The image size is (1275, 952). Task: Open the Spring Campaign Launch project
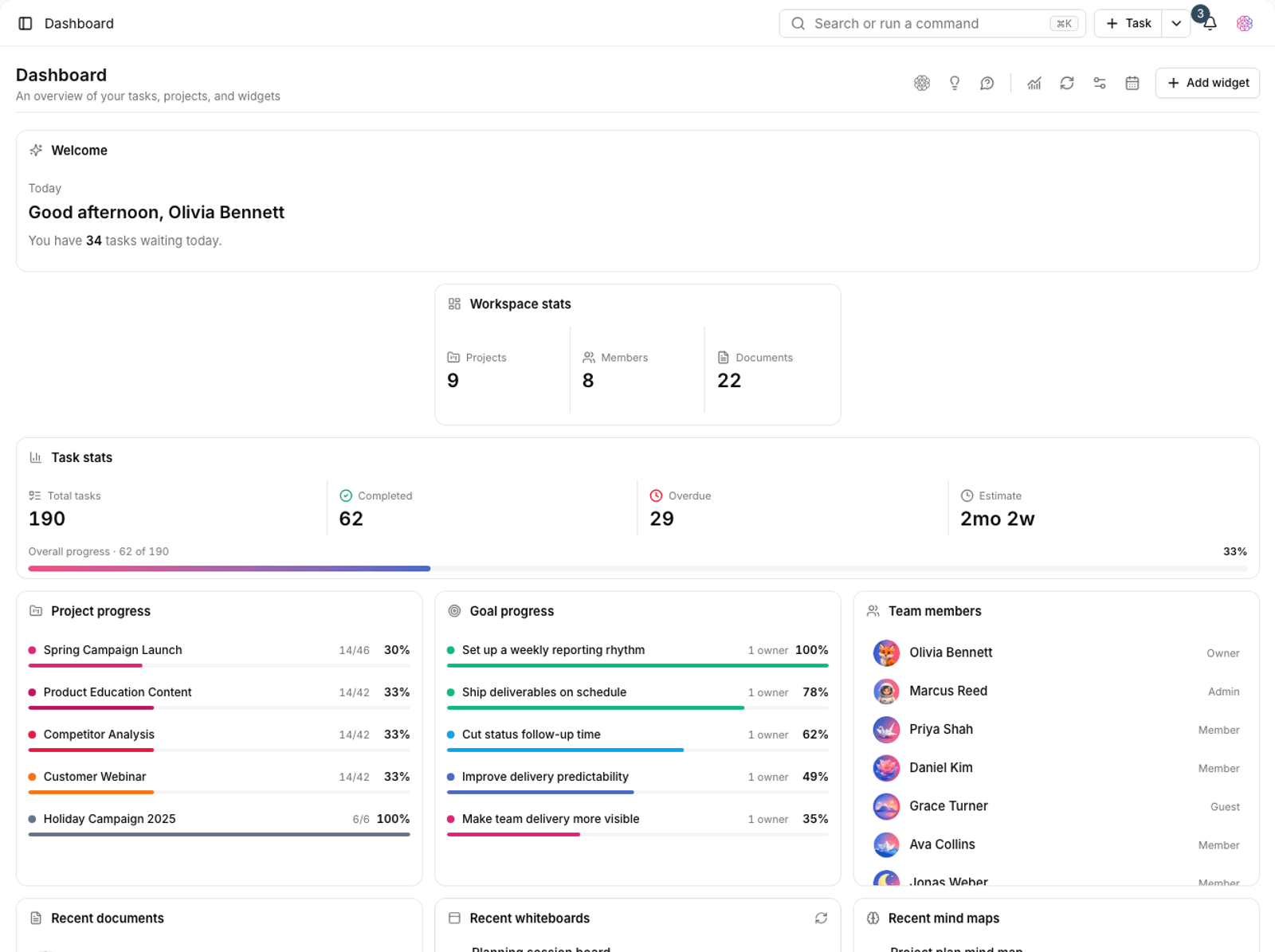(219, 654)
